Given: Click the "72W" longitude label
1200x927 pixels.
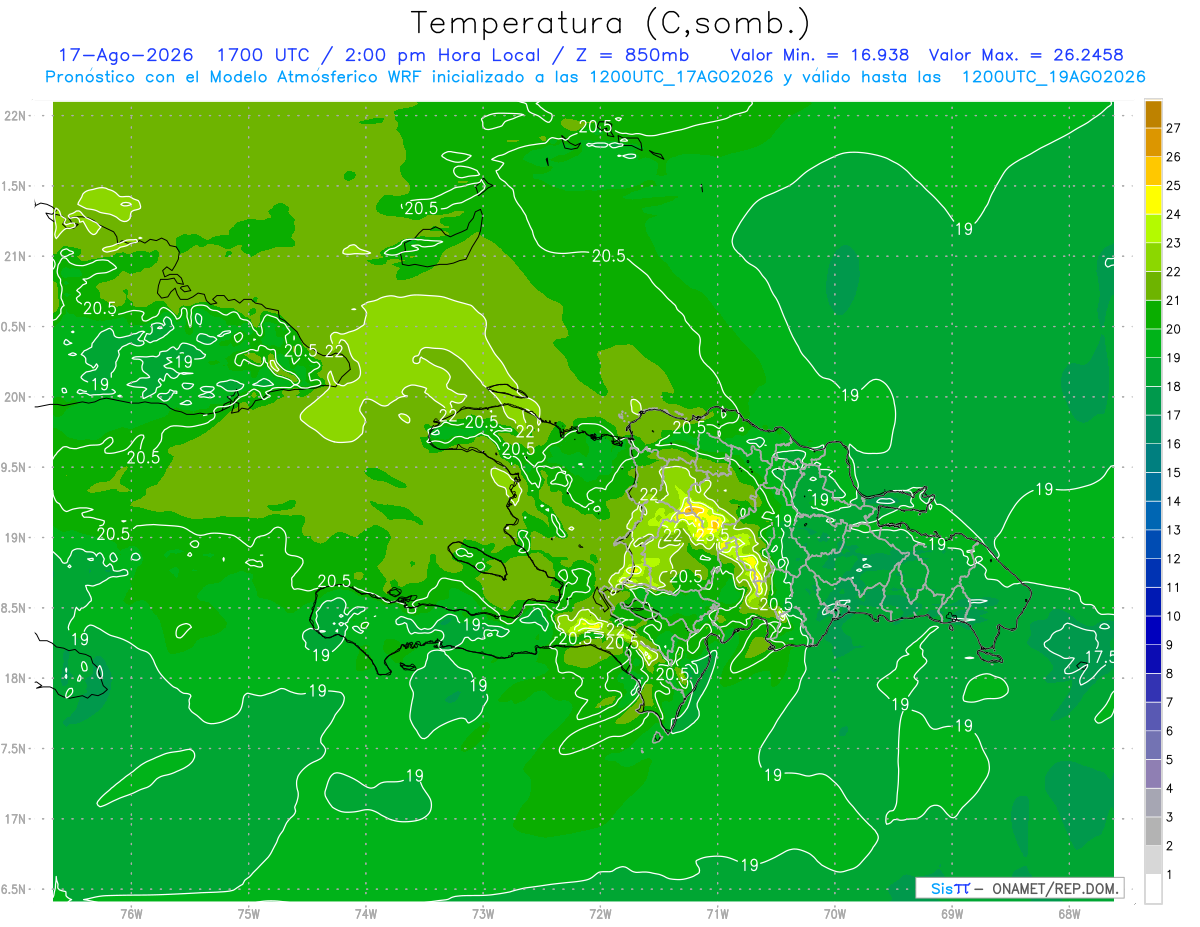Looking at the screenshot, I should point(600,913).
